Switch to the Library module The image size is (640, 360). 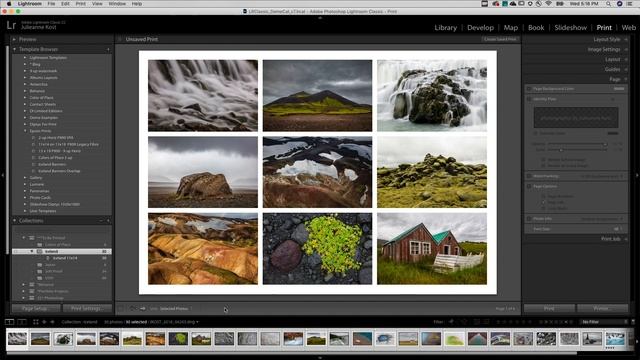pyautogui.click(x=445, y=28)
